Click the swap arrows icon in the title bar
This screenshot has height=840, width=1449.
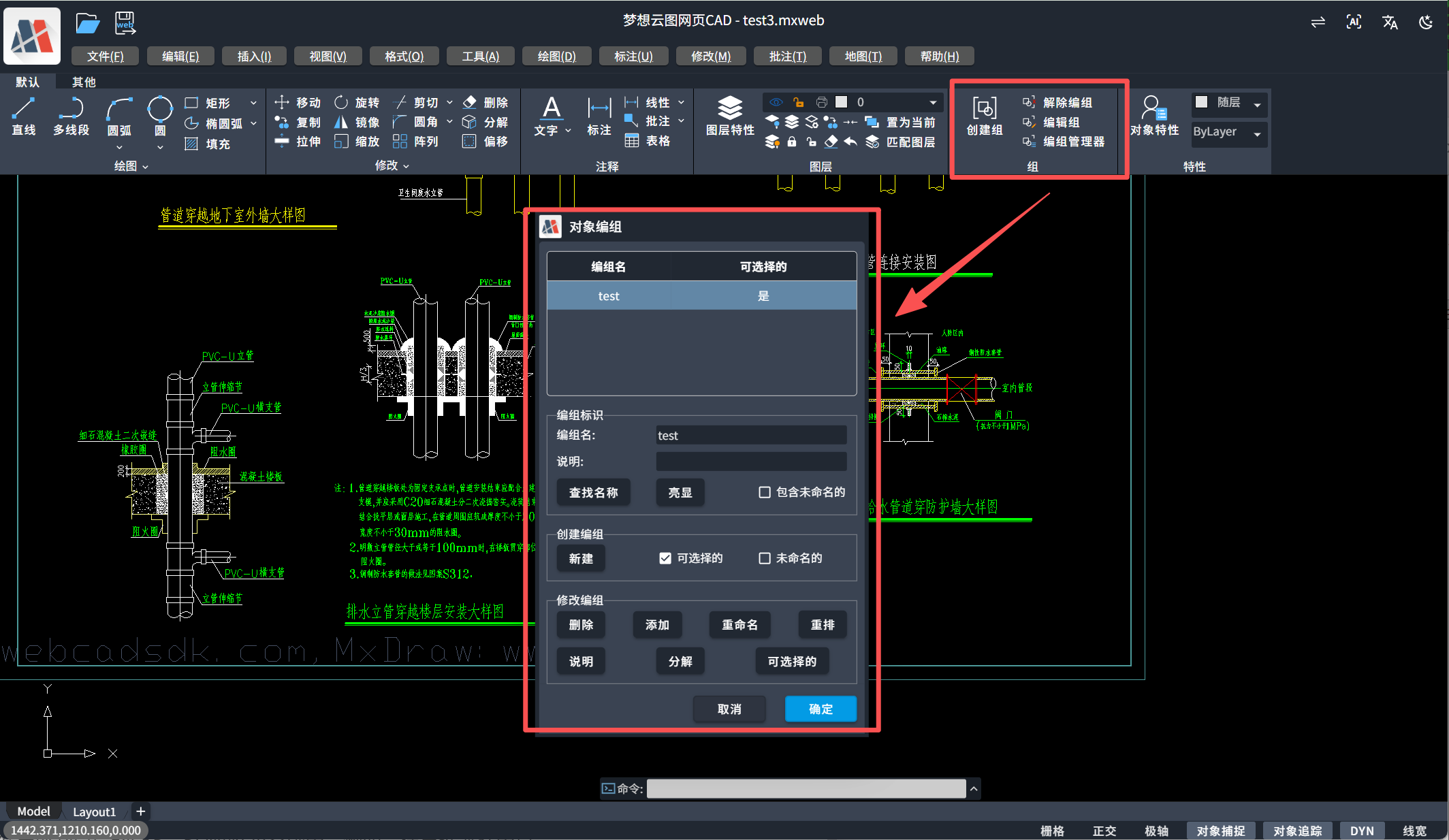pos(1318,22)
